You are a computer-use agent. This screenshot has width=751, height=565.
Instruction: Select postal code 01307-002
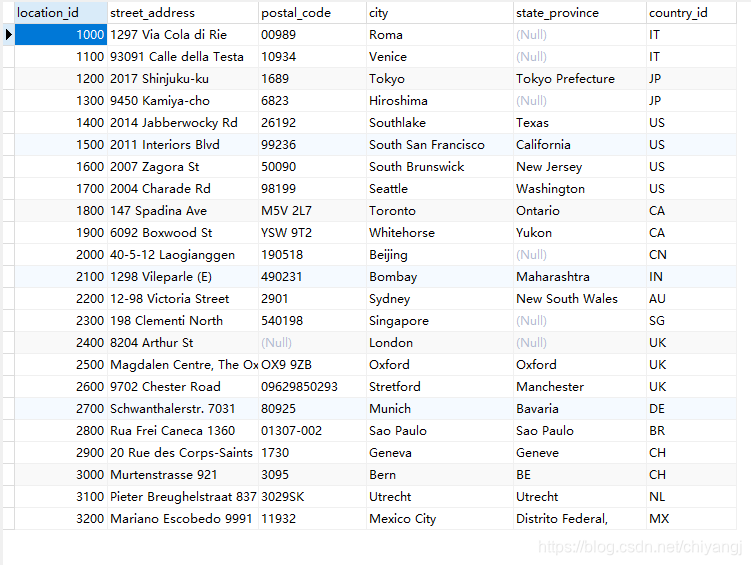312,431
